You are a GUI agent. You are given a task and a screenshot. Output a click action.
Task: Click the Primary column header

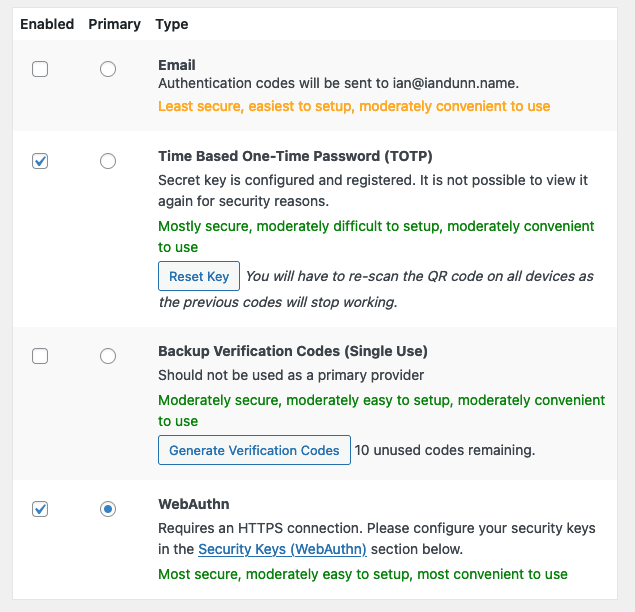click(115, 24)
